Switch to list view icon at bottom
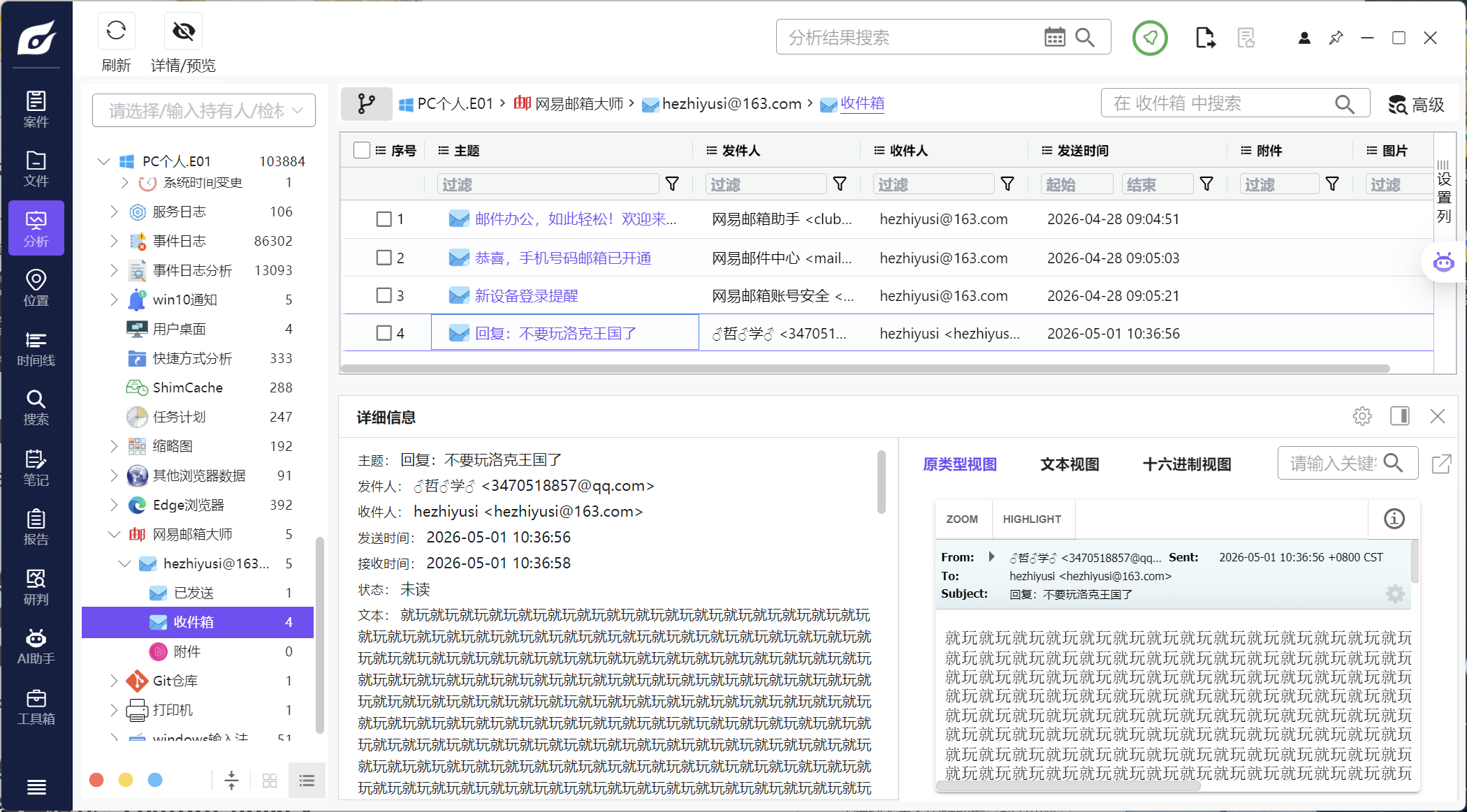 click(x=307, y=780)
